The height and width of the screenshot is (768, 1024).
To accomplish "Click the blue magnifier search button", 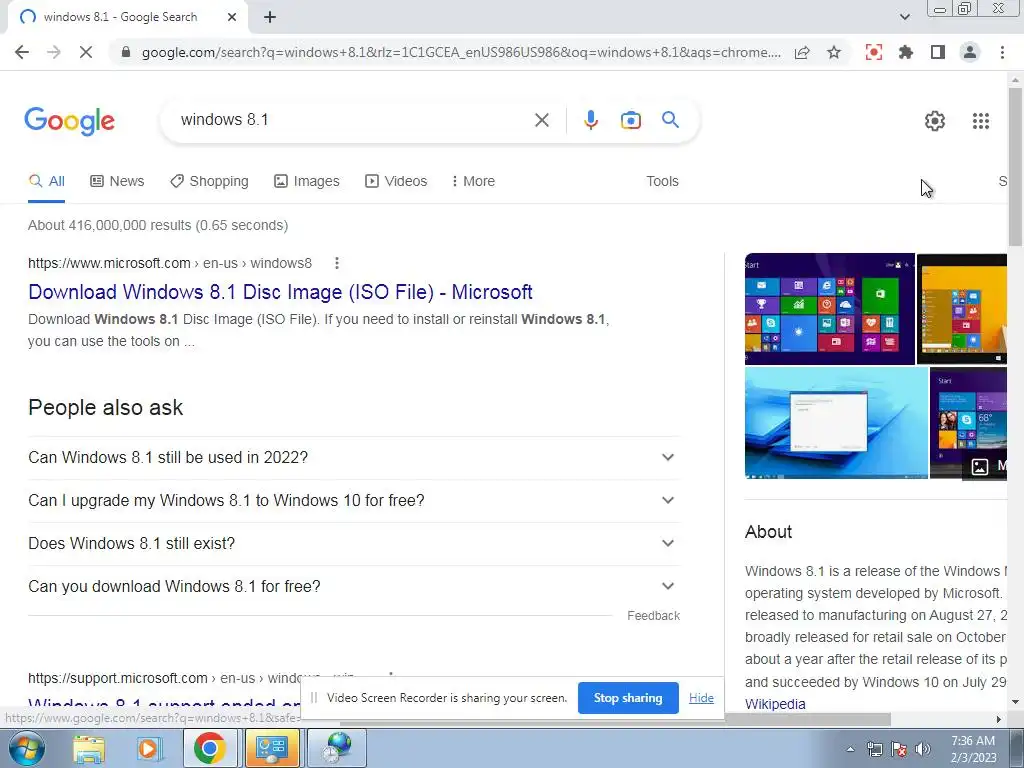I will [x=670, y=120].
